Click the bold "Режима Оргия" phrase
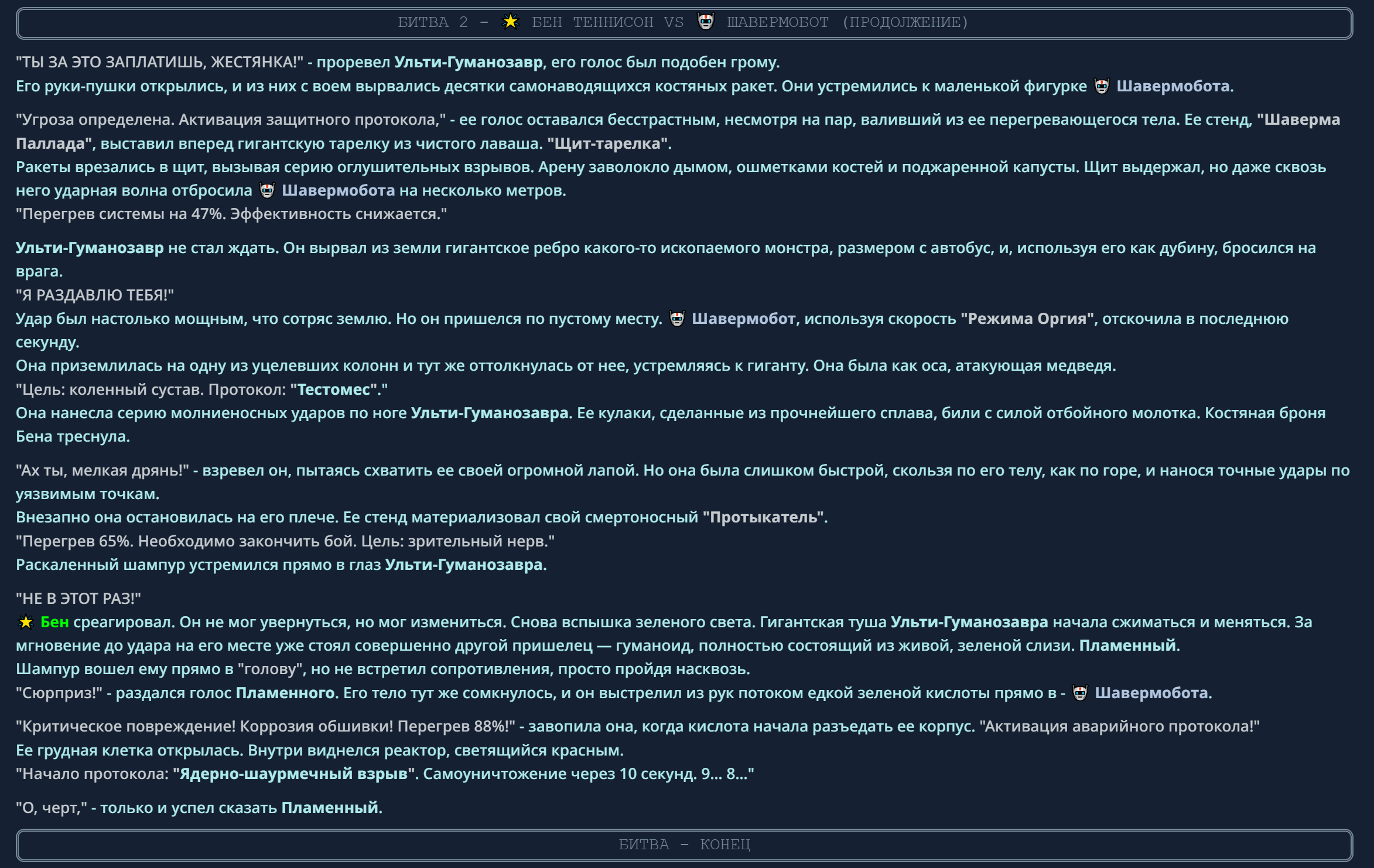This screenshot has height=868, width=1374. point(1027,319)
